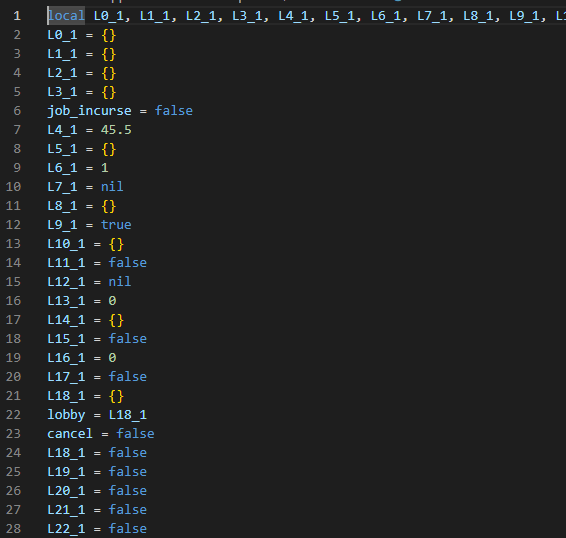Click the false value after cancel

point(135,434)
